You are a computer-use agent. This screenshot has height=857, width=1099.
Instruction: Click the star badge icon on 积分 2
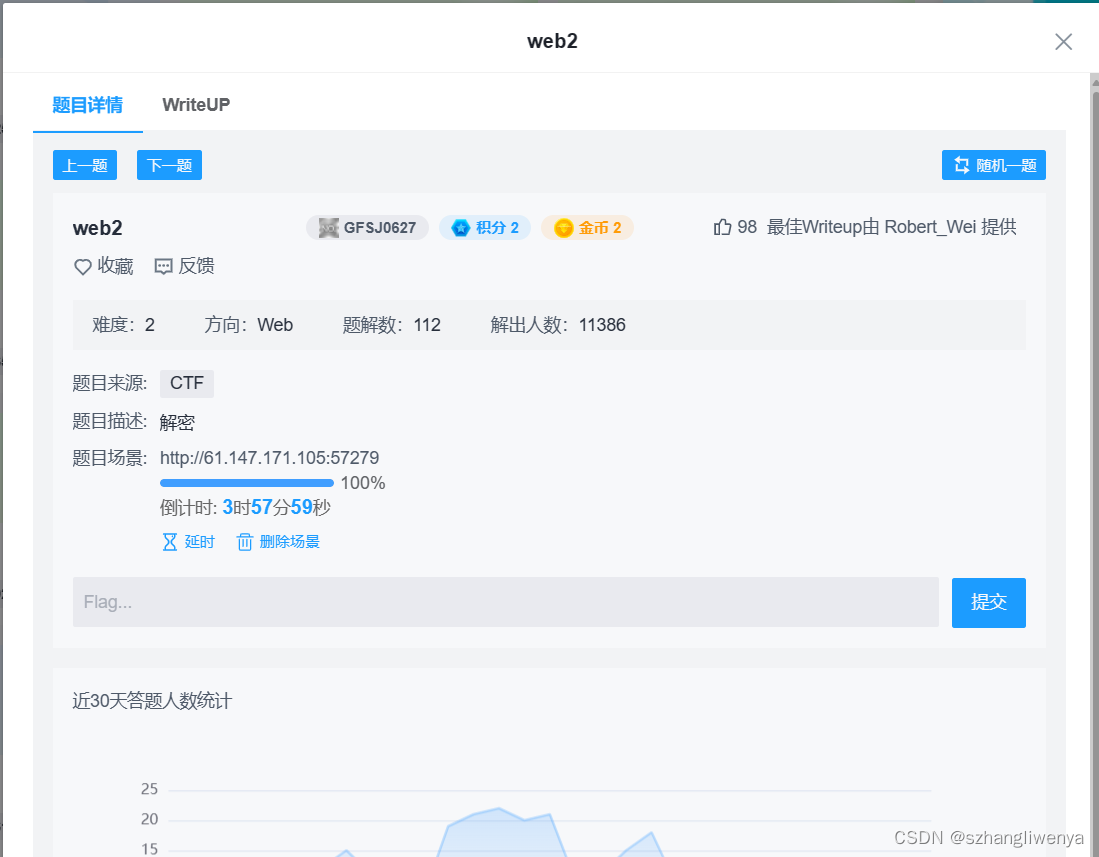pos(460,227)
